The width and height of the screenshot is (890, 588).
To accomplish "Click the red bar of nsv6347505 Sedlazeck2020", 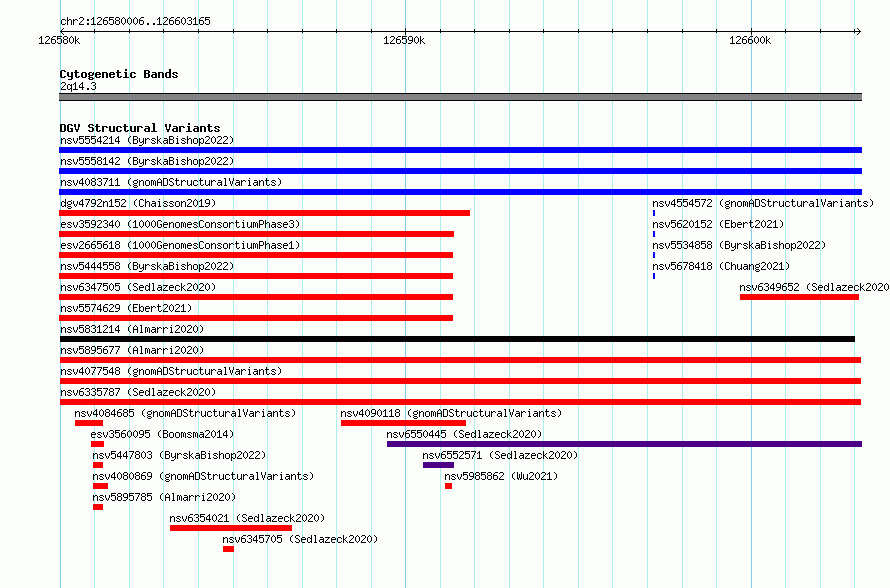I will coord(256,297).
